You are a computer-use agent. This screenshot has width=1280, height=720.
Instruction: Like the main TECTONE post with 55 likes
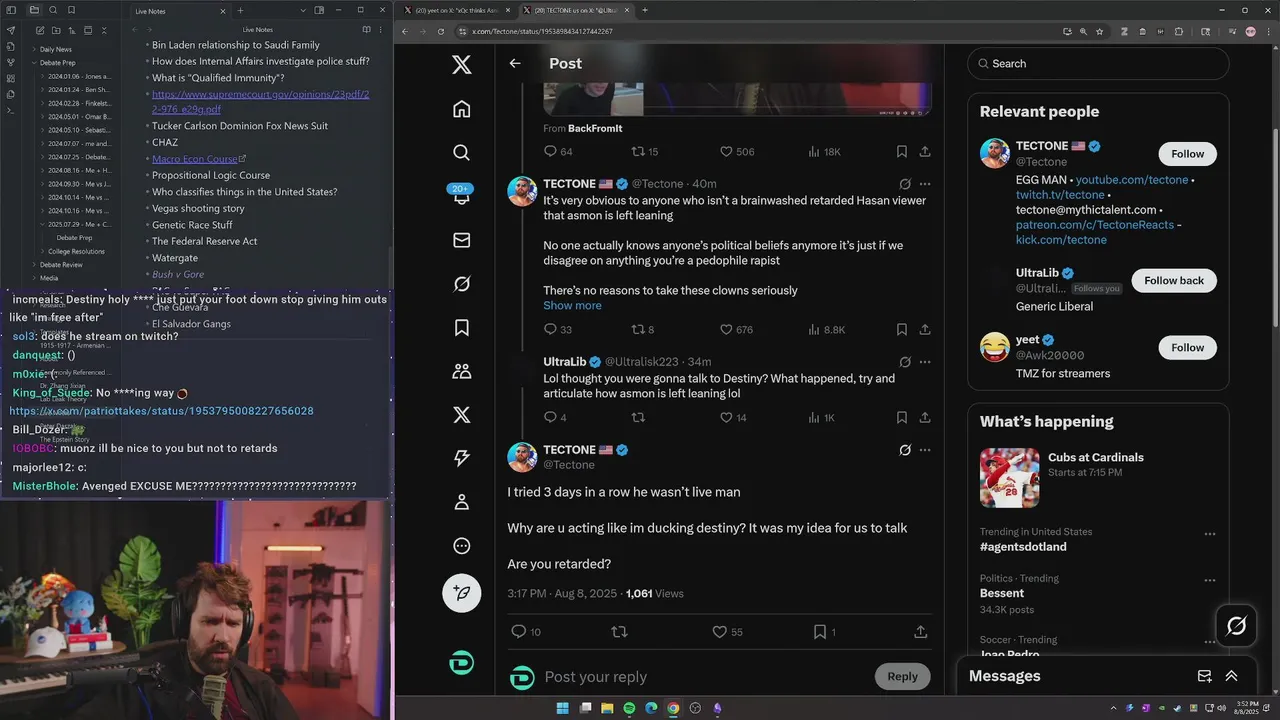click(x=719, y=632)
